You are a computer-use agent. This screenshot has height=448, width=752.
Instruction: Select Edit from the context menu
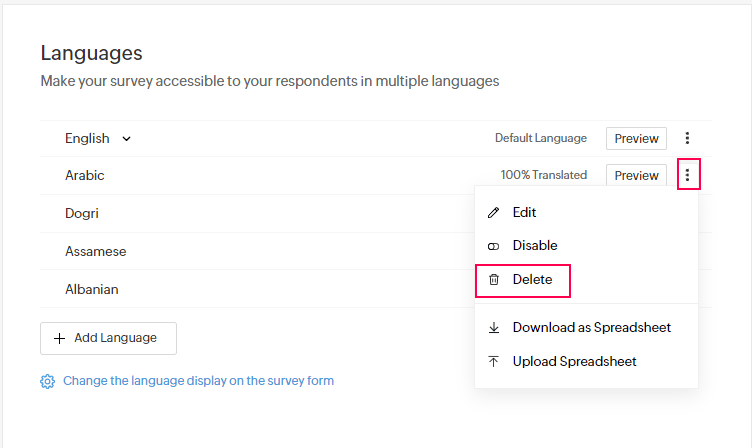click(x=524, y=213)
